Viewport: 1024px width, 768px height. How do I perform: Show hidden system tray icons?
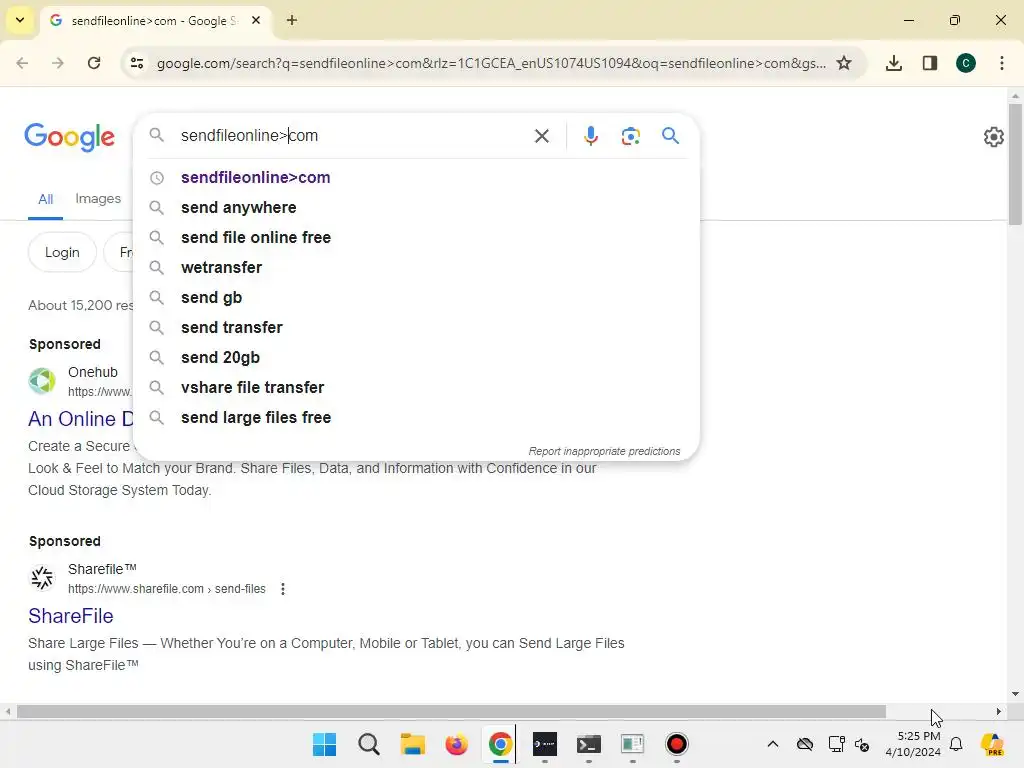(x=773, y=744)
